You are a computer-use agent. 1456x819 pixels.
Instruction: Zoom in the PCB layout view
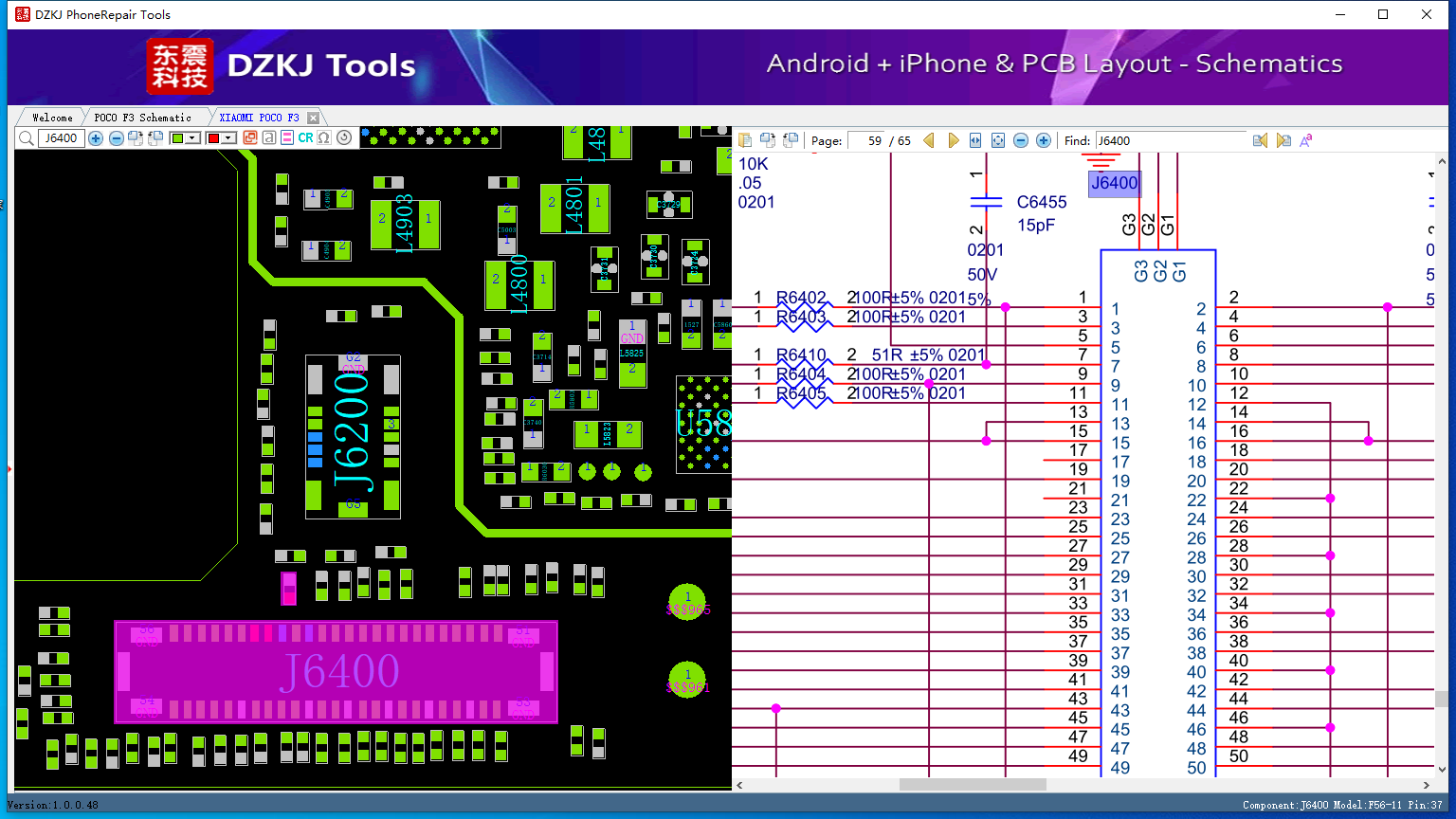click(96, 138)
